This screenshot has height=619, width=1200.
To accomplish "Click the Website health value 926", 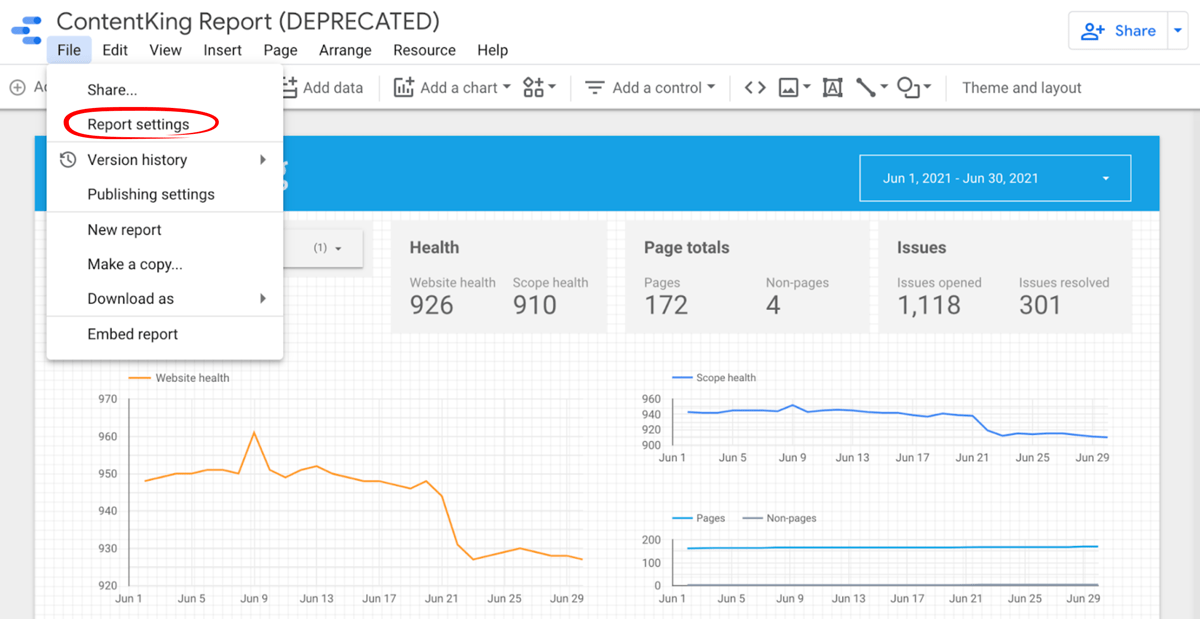I will pos(432,305).
